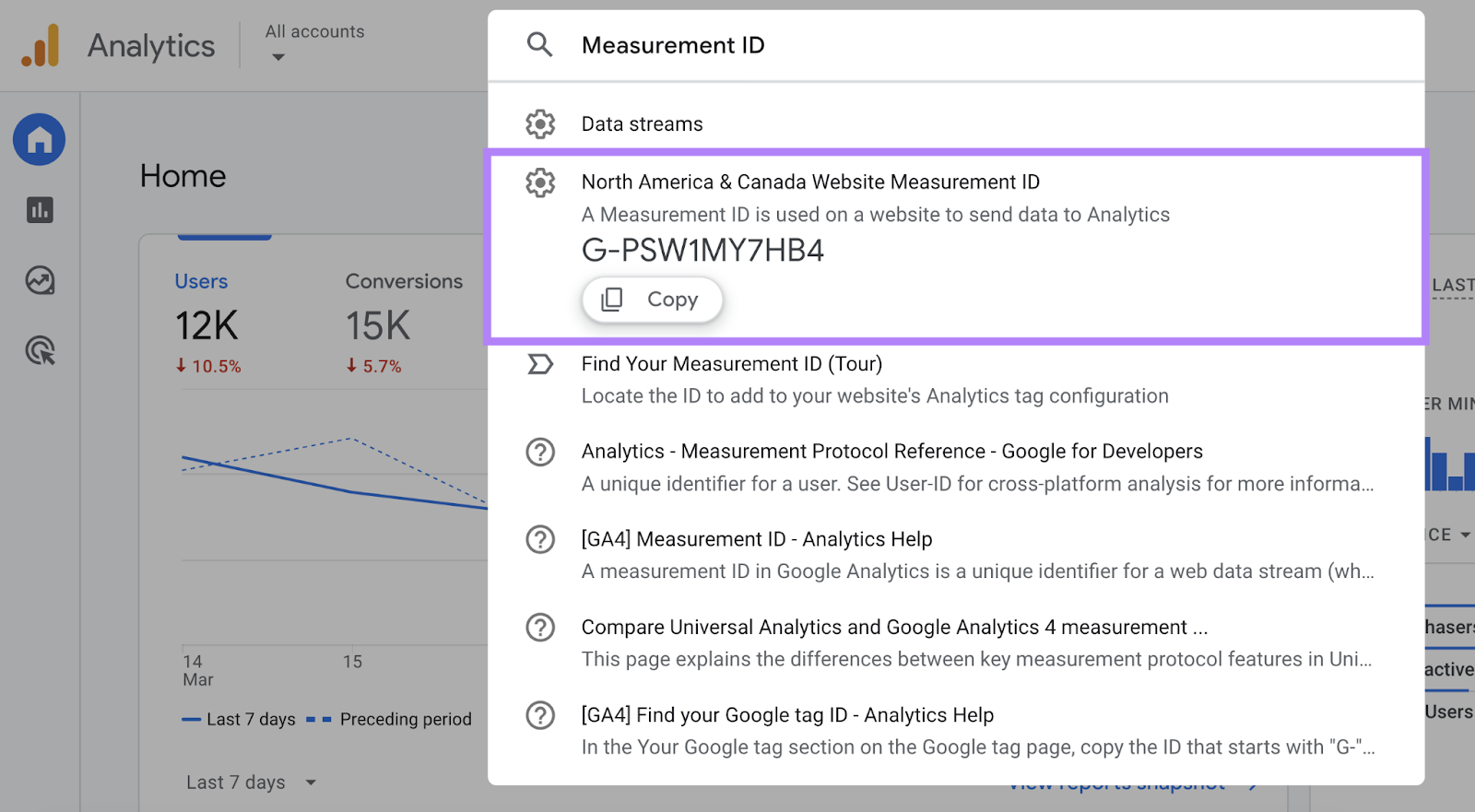Click the Google Analytics logo
This screenshot has width=1475, height=812.
(x=41, y=46)
